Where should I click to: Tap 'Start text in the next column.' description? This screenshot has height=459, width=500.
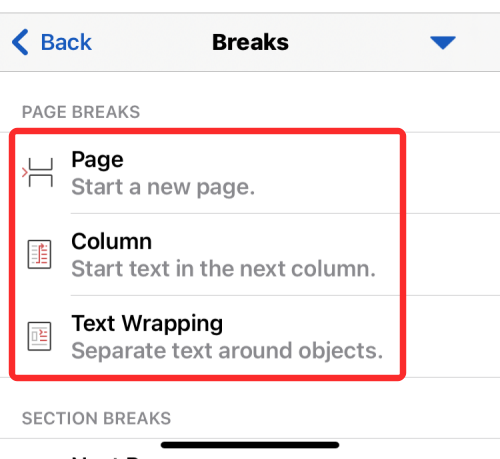pos(224,269)
